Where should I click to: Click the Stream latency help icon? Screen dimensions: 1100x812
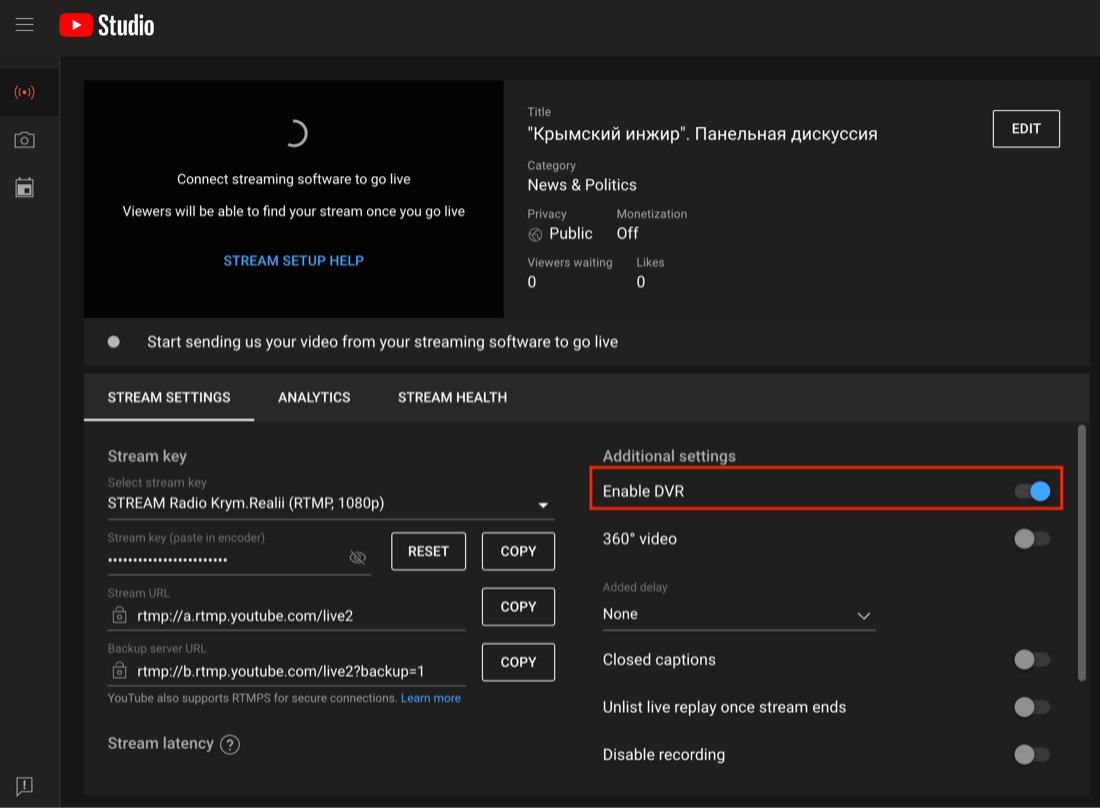pos(230,745)
